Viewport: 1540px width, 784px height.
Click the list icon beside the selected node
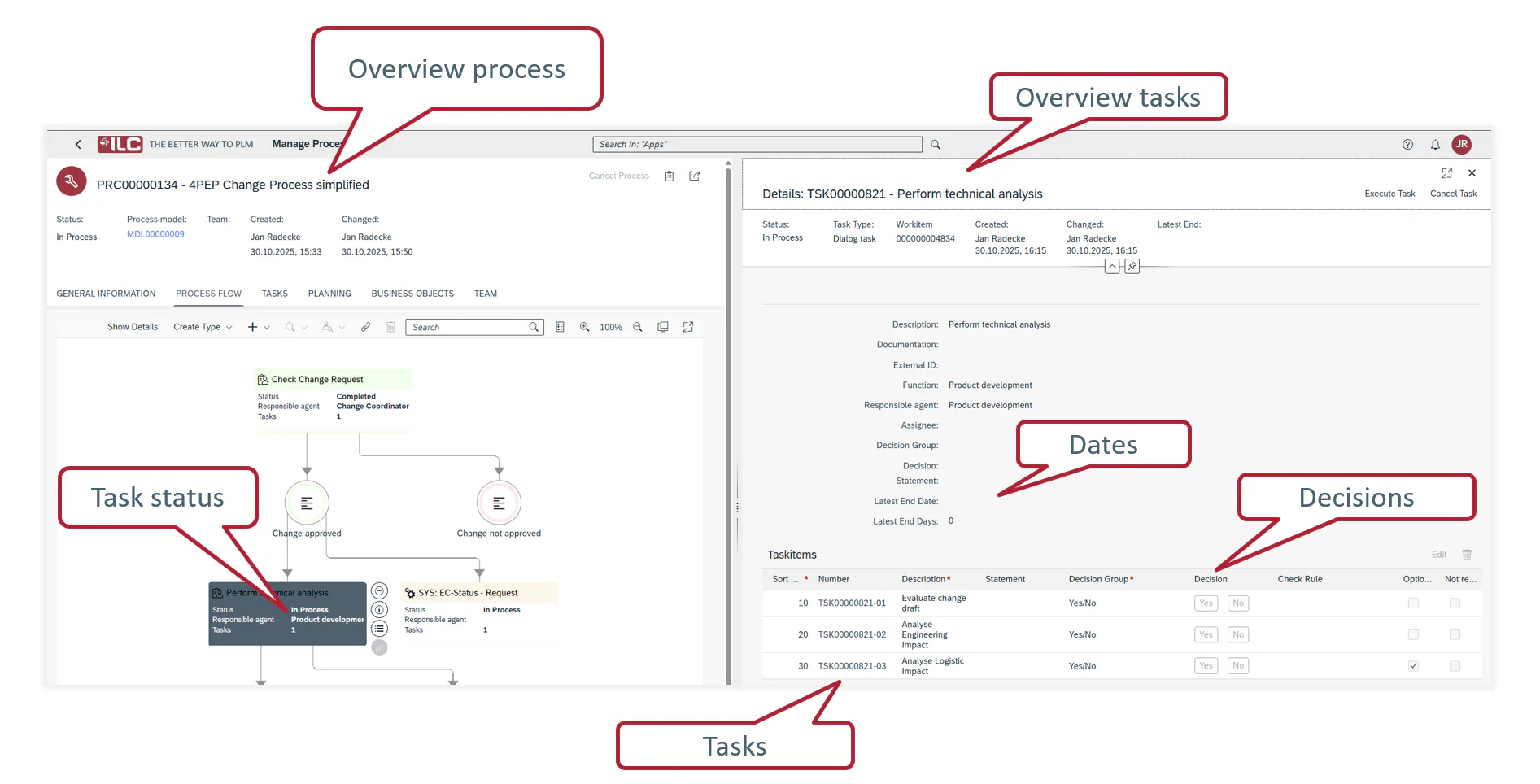[379, 629]
